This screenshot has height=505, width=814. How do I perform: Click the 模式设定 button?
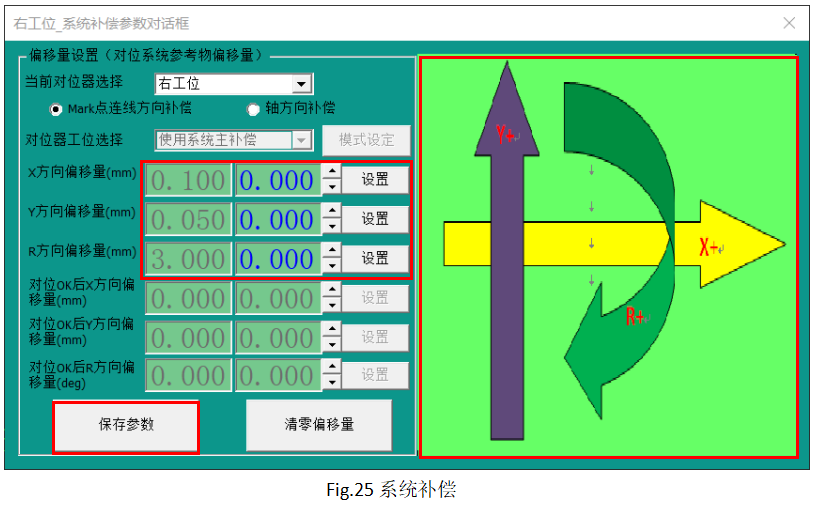point(366,140)
